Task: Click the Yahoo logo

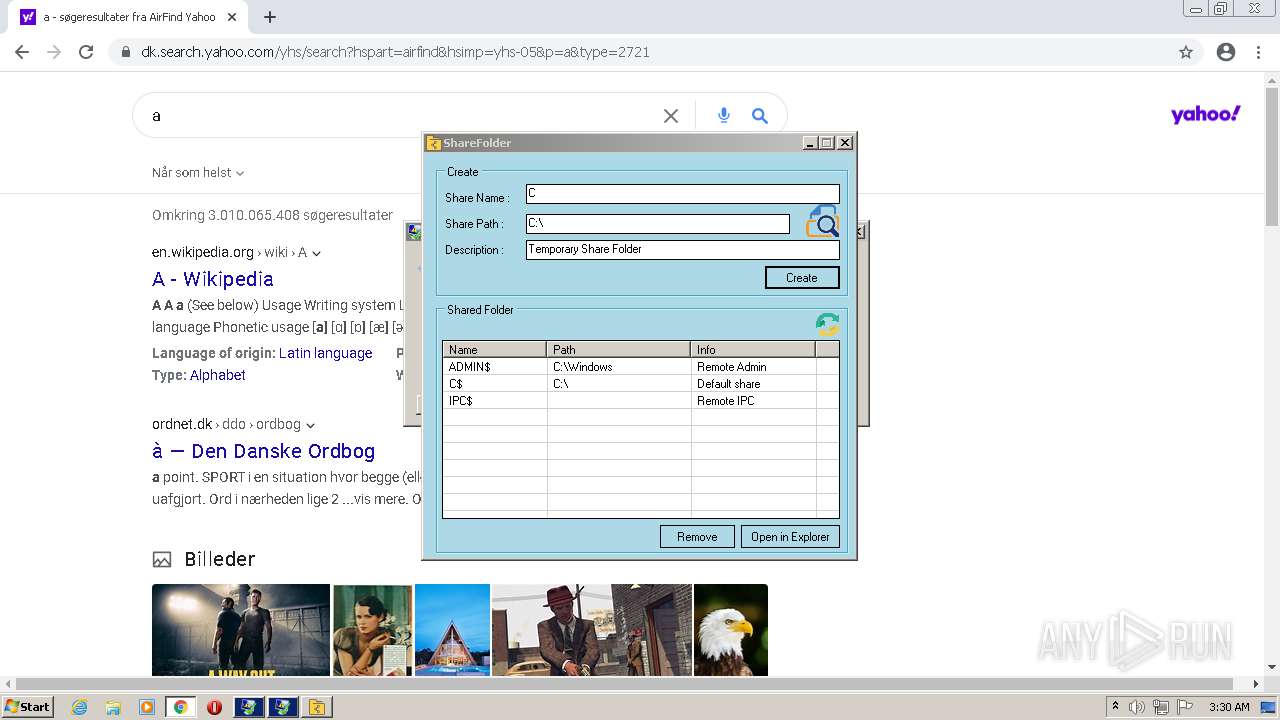Action: [x=1205, y=114]
